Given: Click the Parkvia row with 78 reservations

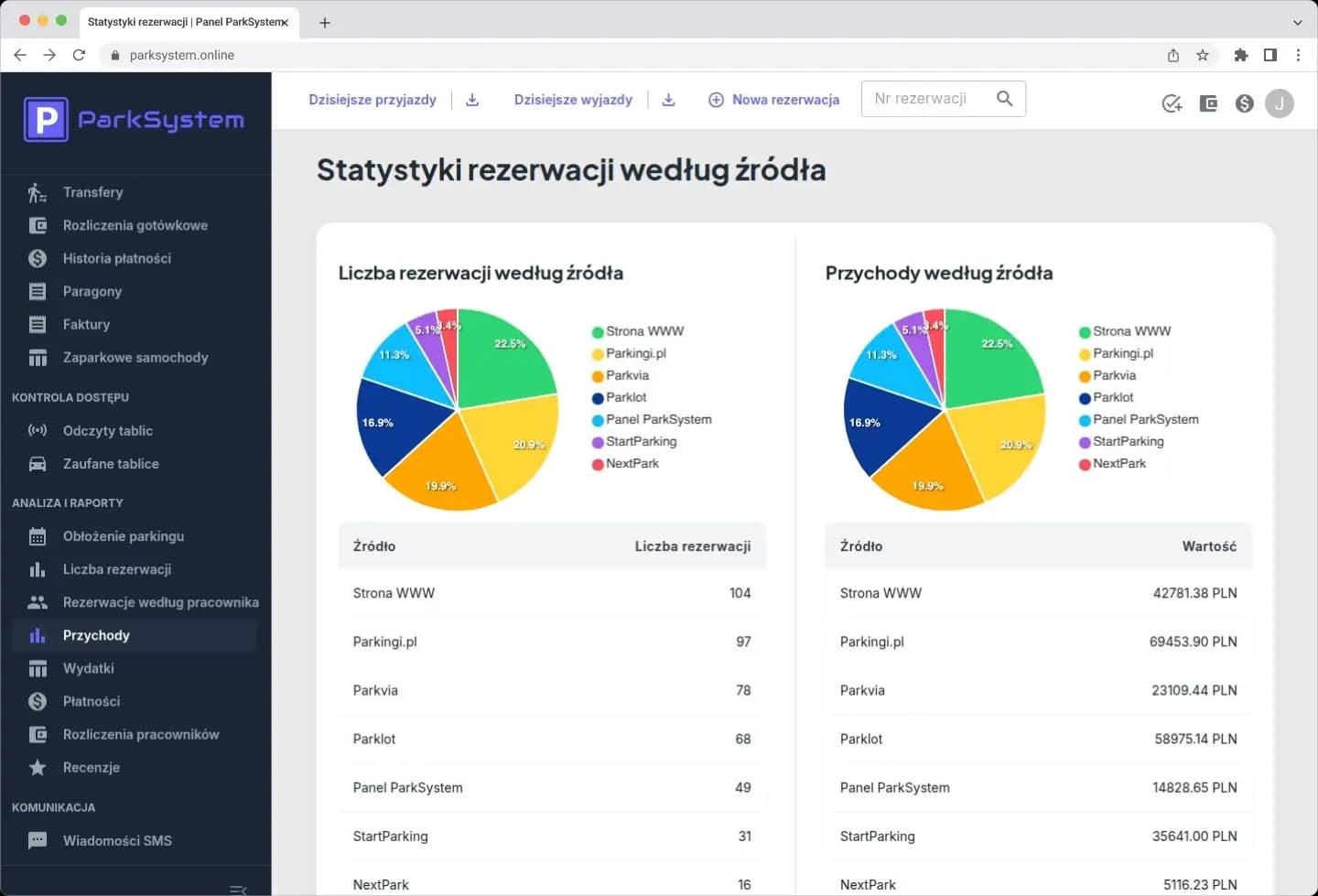Looking at the screenshot, I should coord(552,690).
